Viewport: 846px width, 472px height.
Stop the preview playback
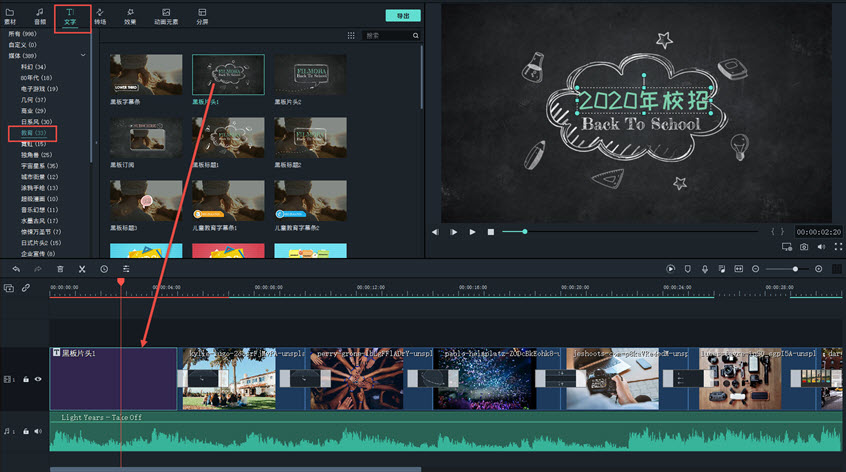coord(490,232)
